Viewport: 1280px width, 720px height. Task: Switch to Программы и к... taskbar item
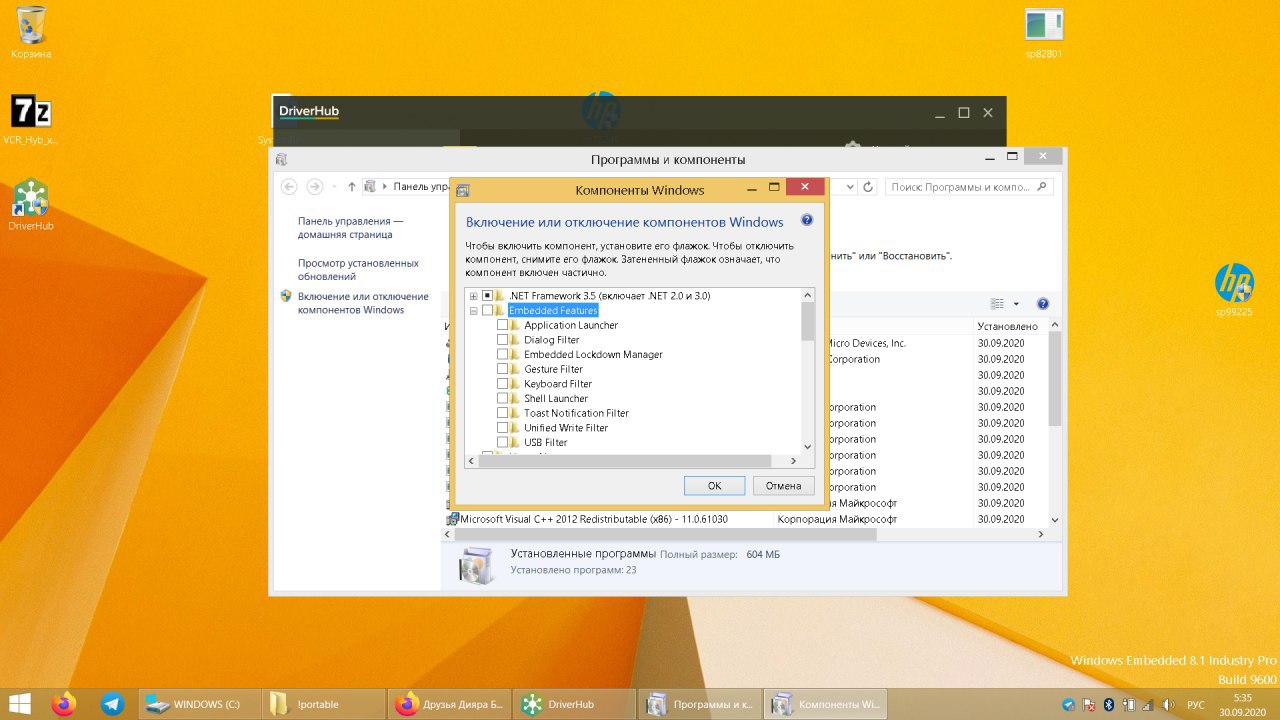click(x=699, y=704)
